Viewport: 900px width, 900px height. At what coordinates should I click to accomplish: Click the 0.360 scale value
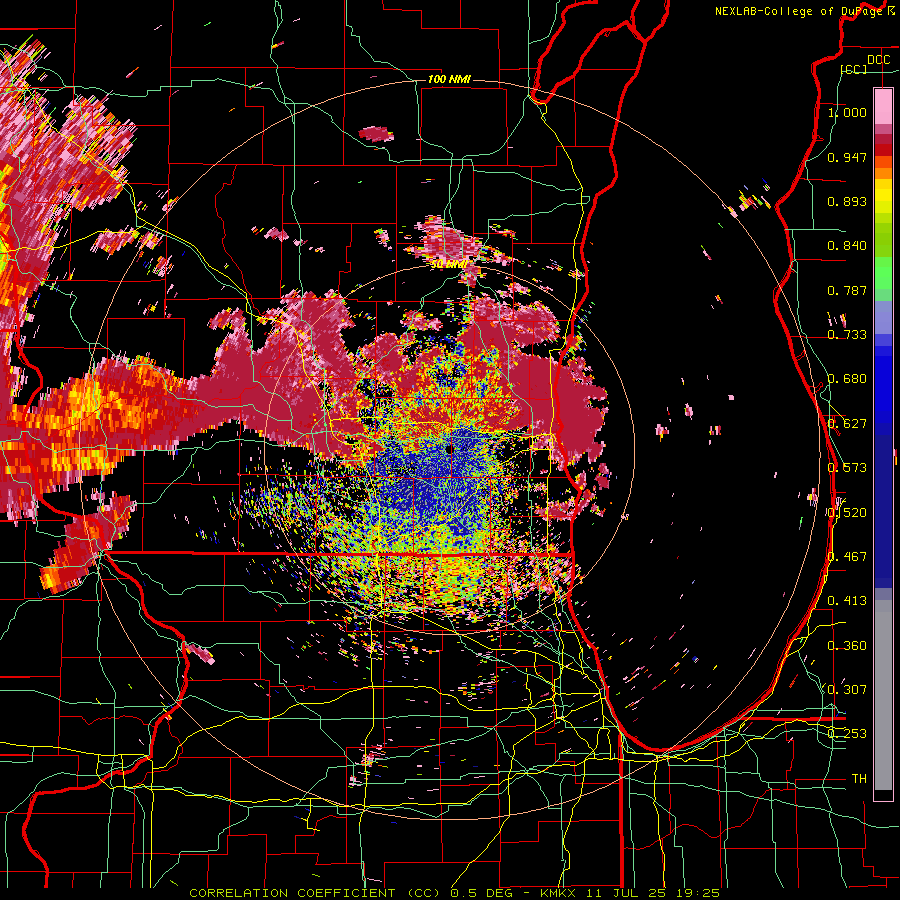click(847, 646)
